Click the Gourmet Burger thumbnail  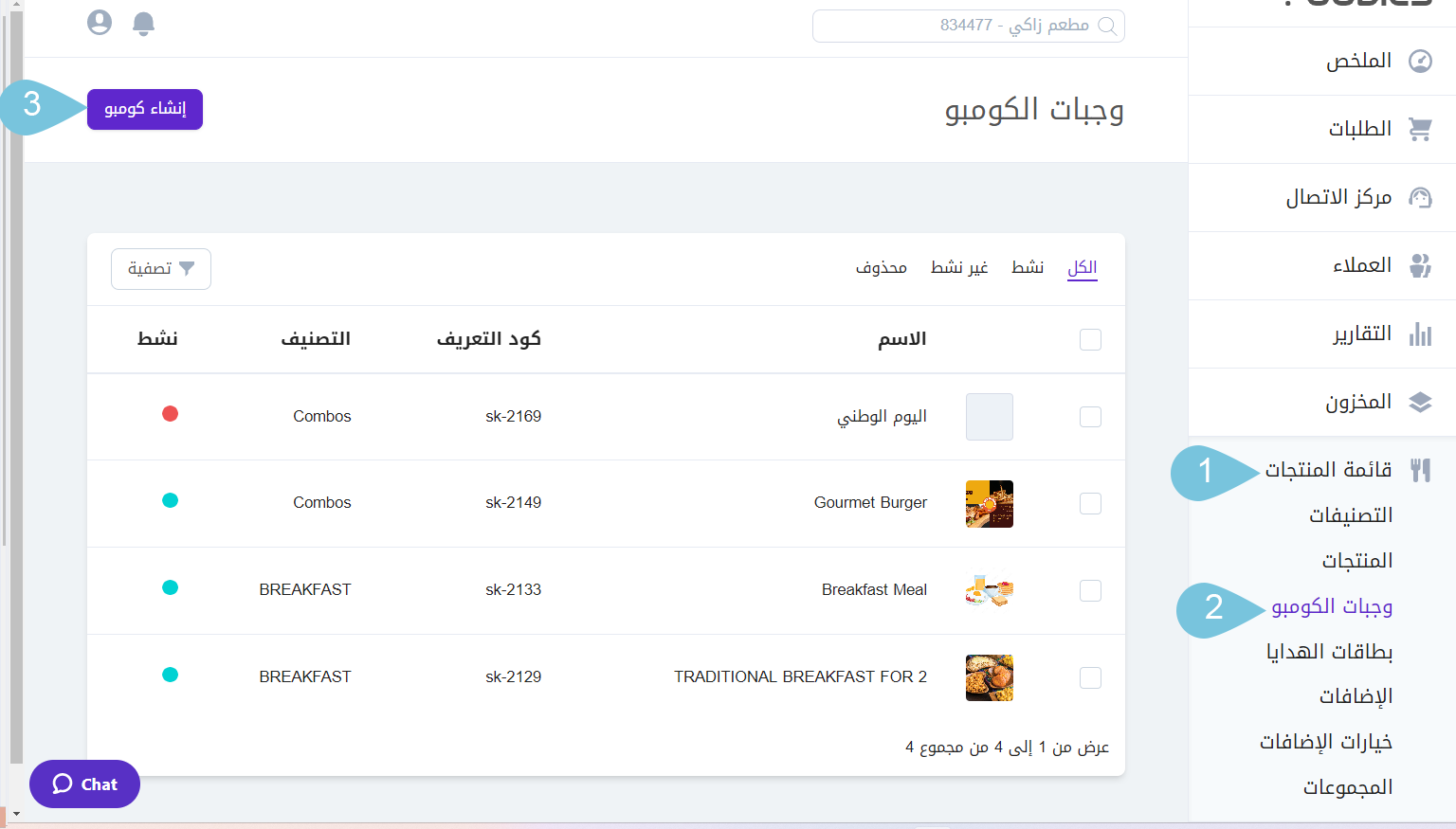pos(990,504)
